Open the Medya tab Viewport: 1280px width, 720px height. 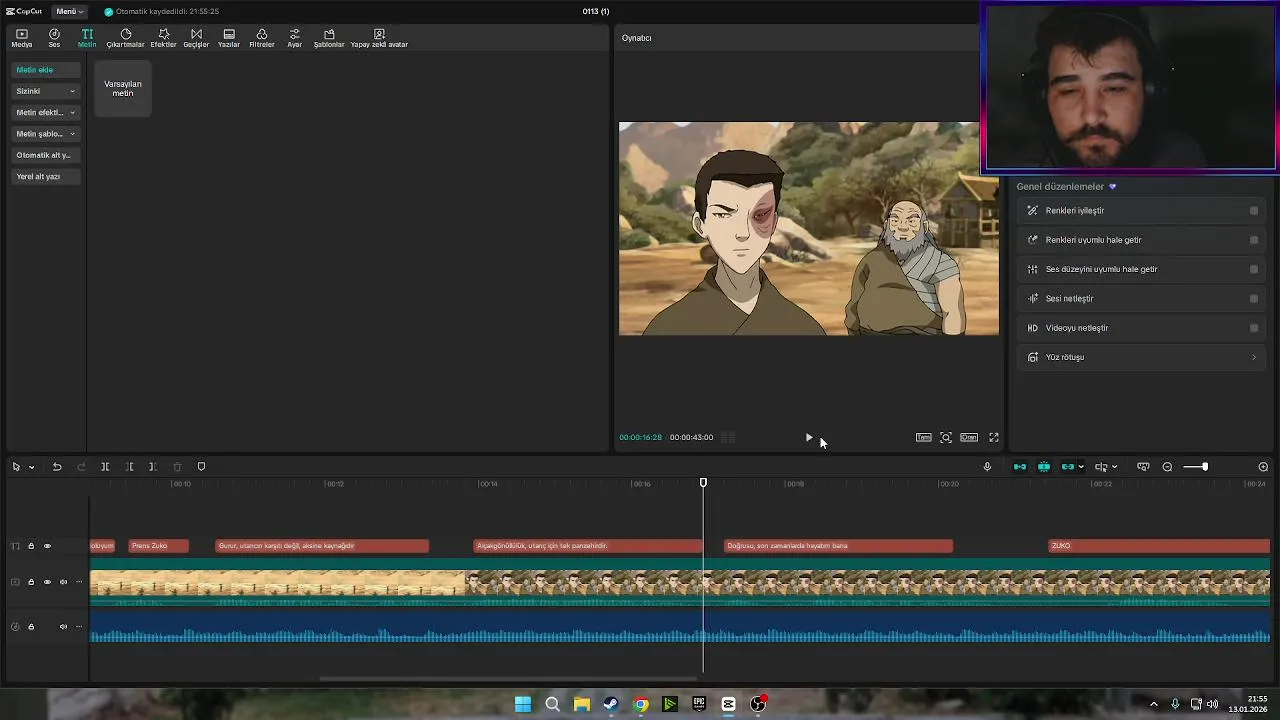(22, 38)
